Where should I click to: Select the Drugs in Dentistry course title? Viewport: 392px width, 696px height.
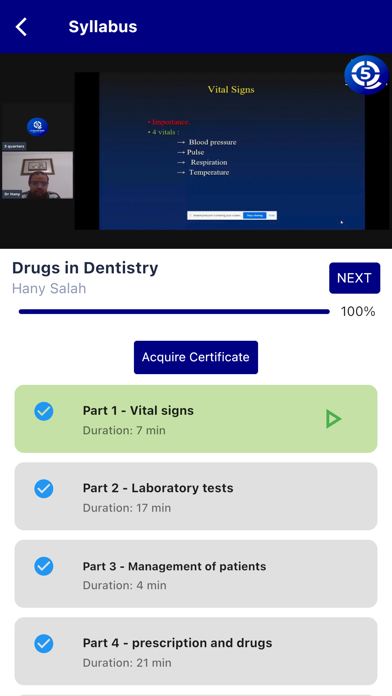(85, 268)
